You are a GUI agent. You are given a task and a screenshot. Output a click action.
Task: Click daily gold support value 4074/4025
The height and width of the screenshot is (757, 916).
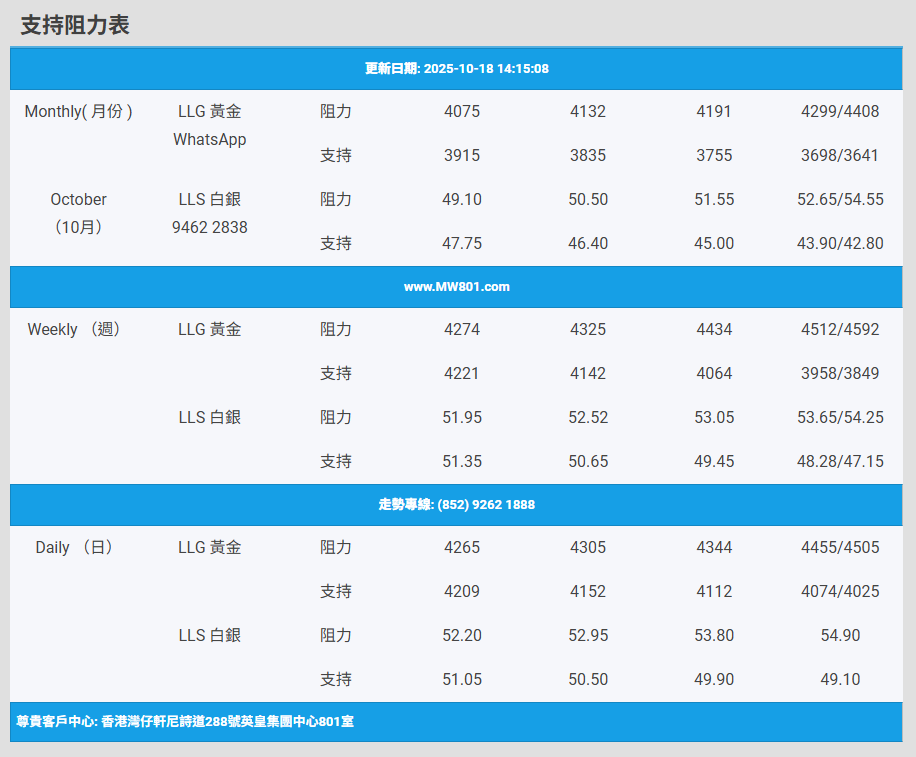840,591
